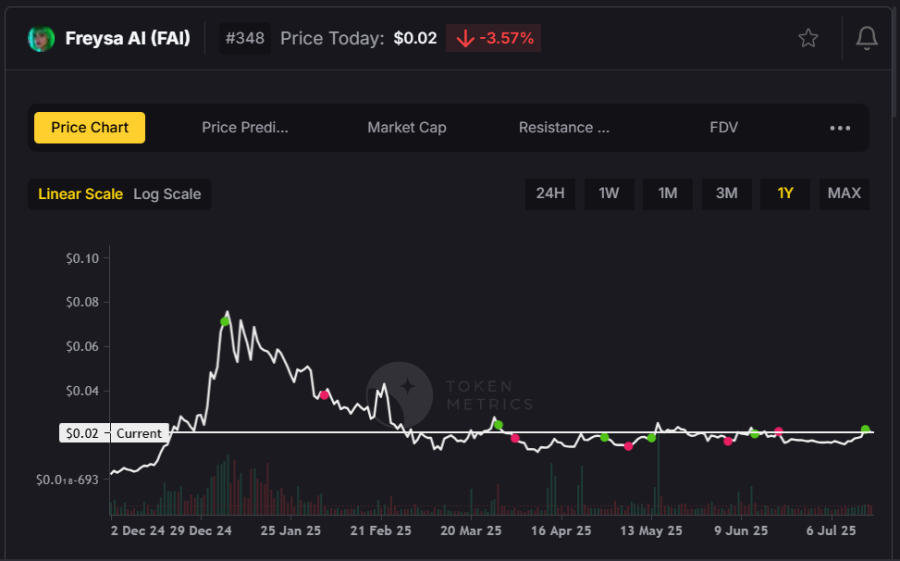Click the green signal dot at the price peak
900x561 pixels.
[225, 321]
